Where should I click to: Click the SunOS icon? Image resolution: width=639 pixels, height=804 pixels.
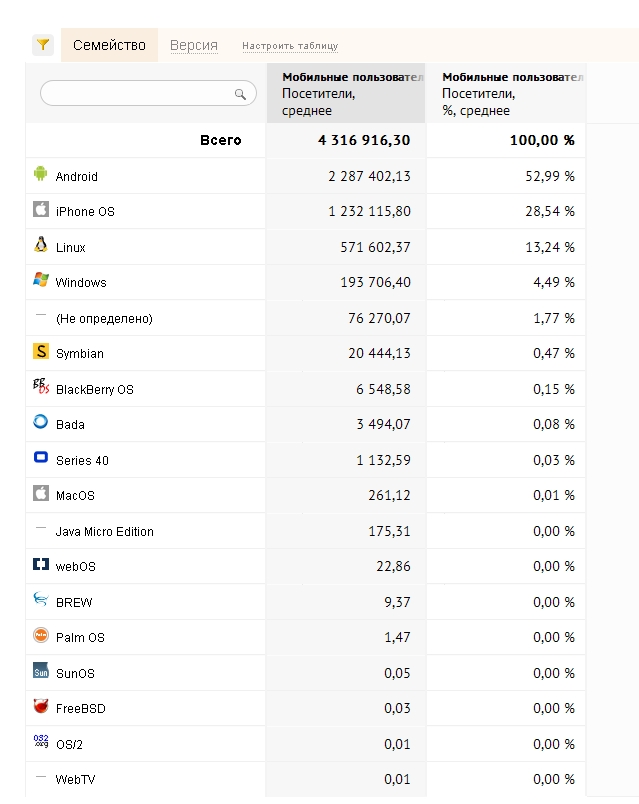pos(41,671)
